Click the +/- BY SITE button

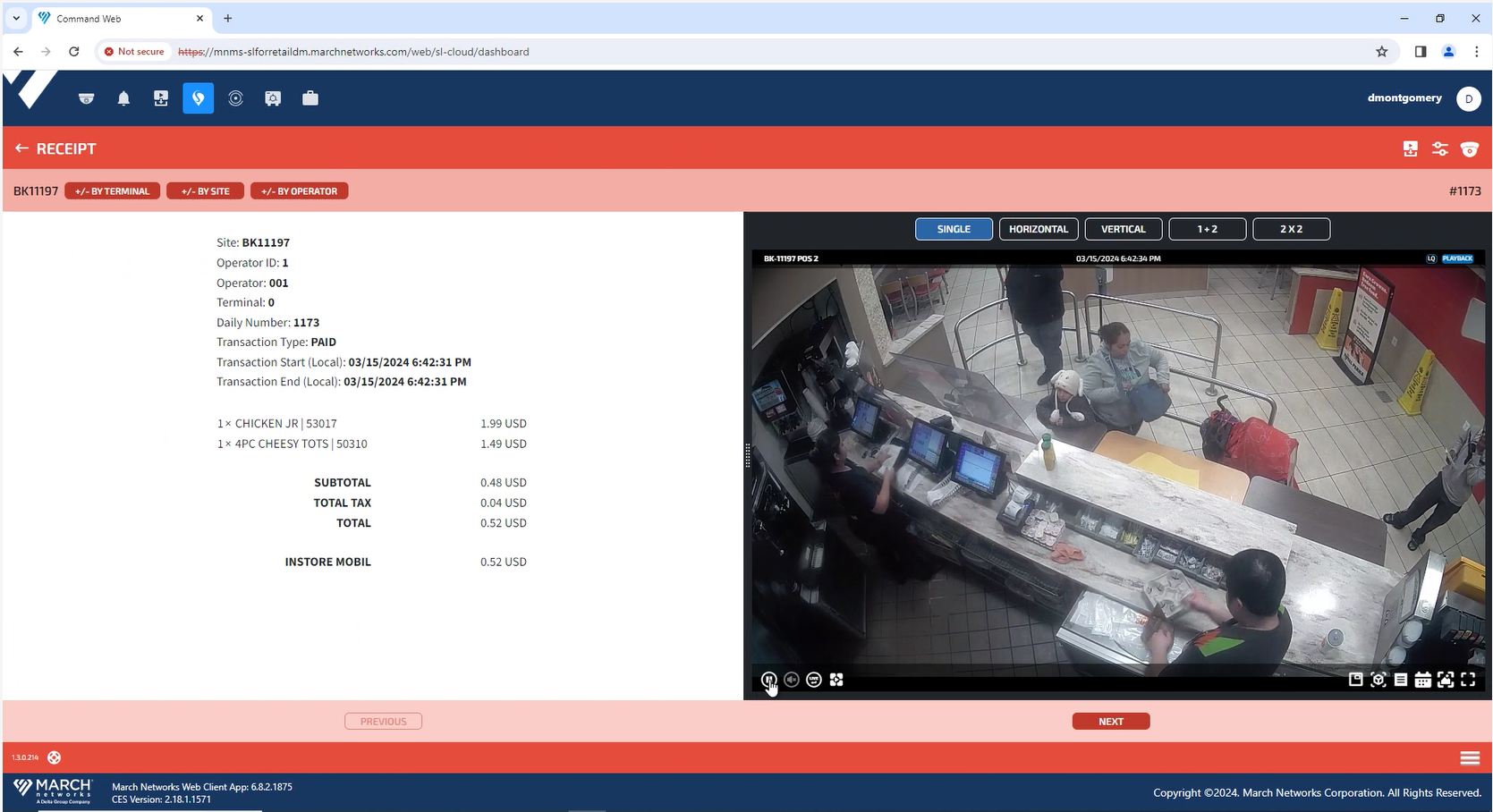pos(205,191)
